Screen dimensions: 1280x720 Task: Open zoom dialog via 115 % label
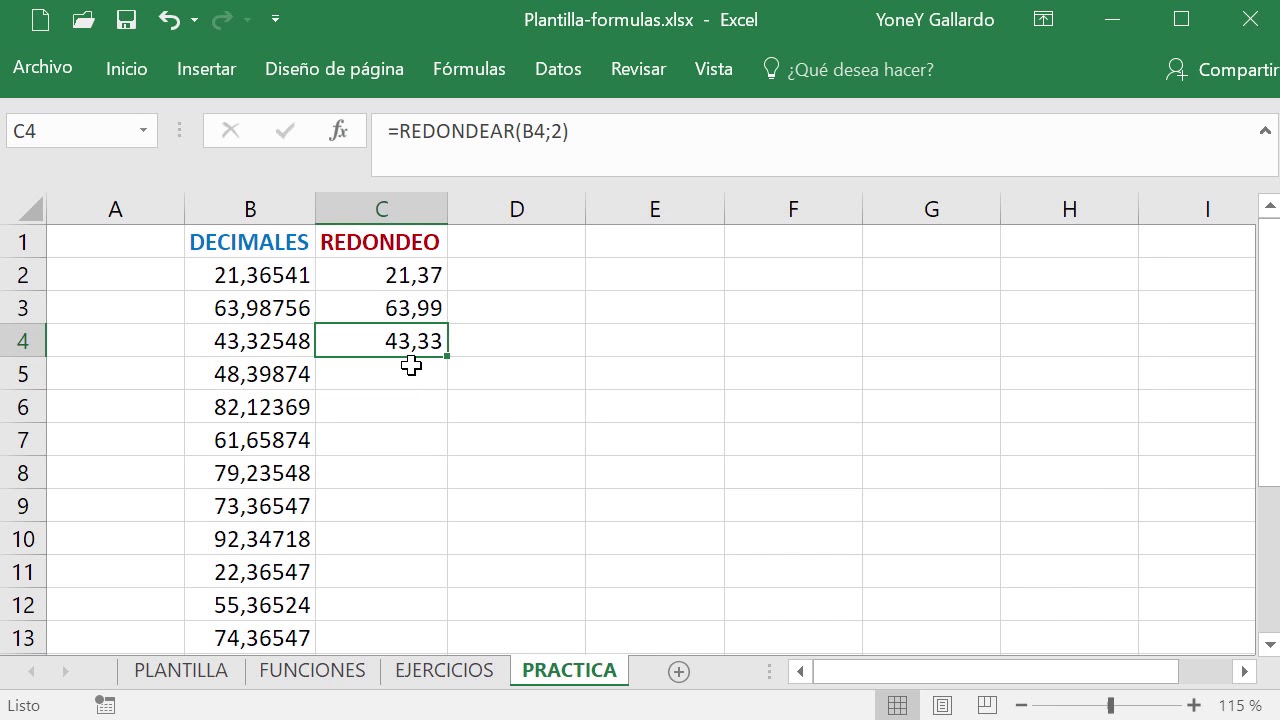[1240, 706]
